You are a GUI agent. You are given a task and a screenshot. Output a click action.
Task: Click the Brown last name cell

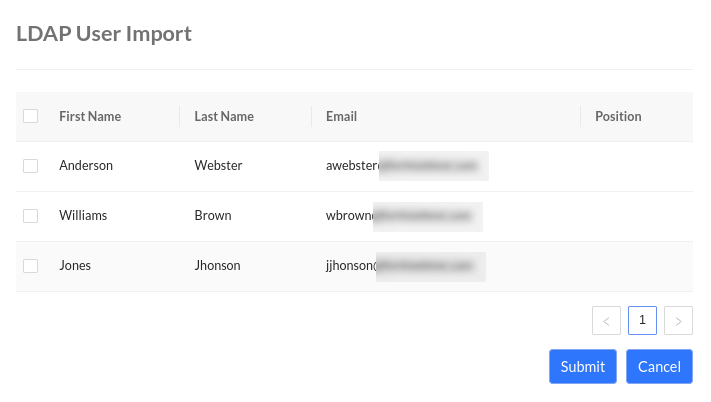(213, 216)
